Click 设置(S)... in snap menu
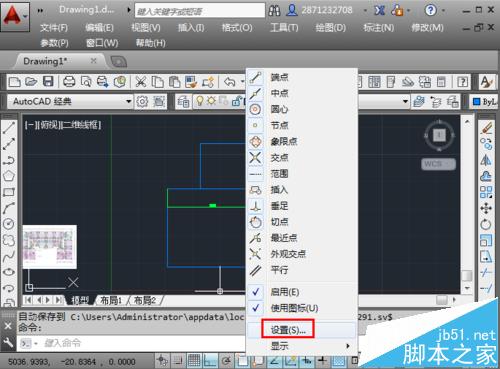Image resolution: width=500 pixels, height=369 pixels. pyautogui.click(x=288, y=330)
